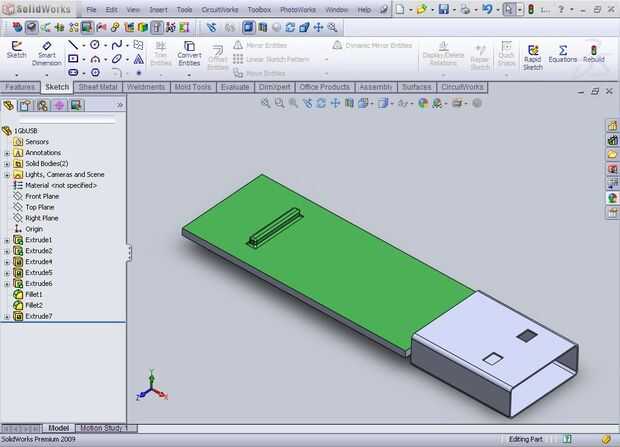Click the Print icon in title bar
Image resolution: width=620 pixels, height=447 pixels.
(465, 9)
